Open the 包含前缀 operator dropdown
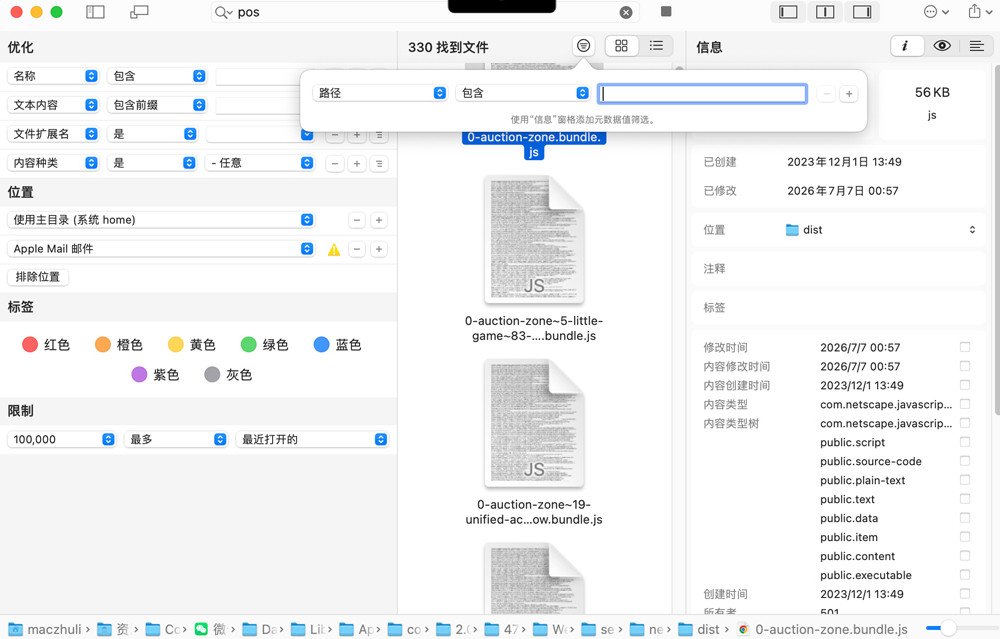Viewport: 1000px width, 639px height. click(157, 105)
